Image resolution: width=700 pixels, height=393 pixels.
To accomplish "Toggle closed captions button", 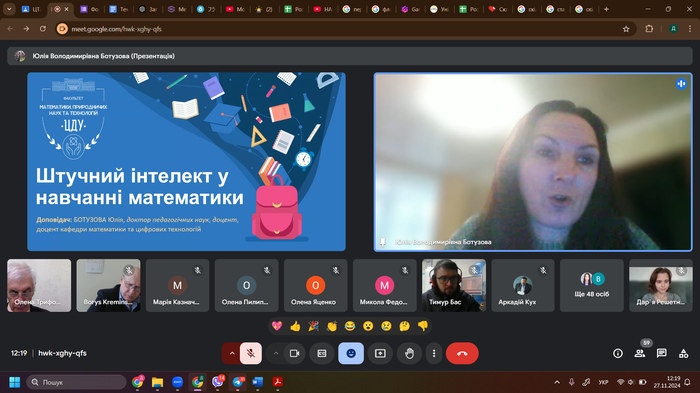I will pyautogui.click(x=322, y=353).
